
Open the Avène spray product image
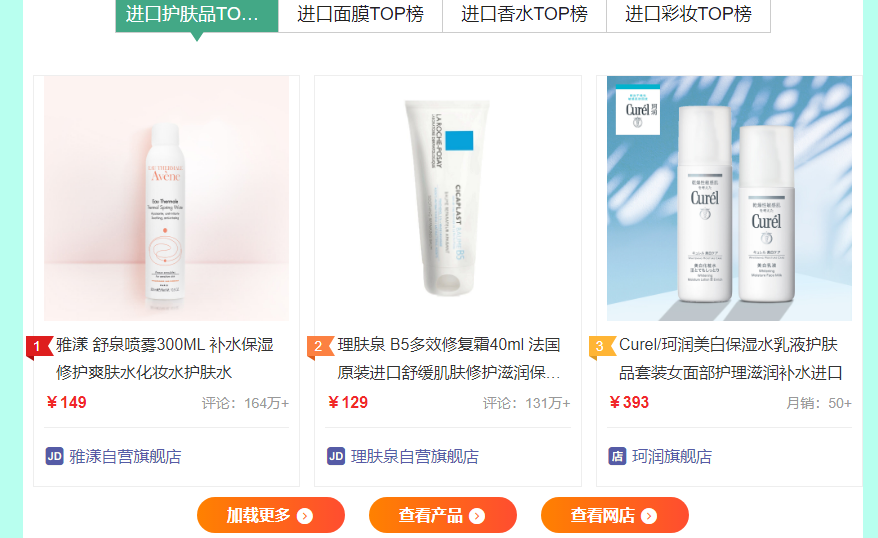[x=166, y=198]
